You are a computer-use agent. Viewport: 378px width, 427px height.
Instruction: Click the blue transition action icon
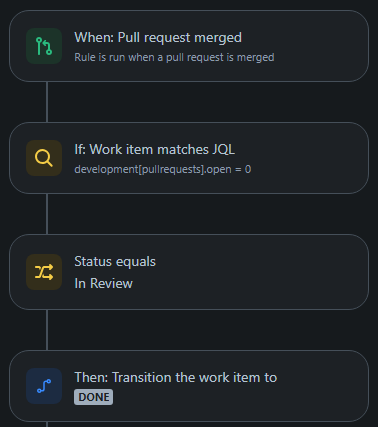click(x=44, y=386)
